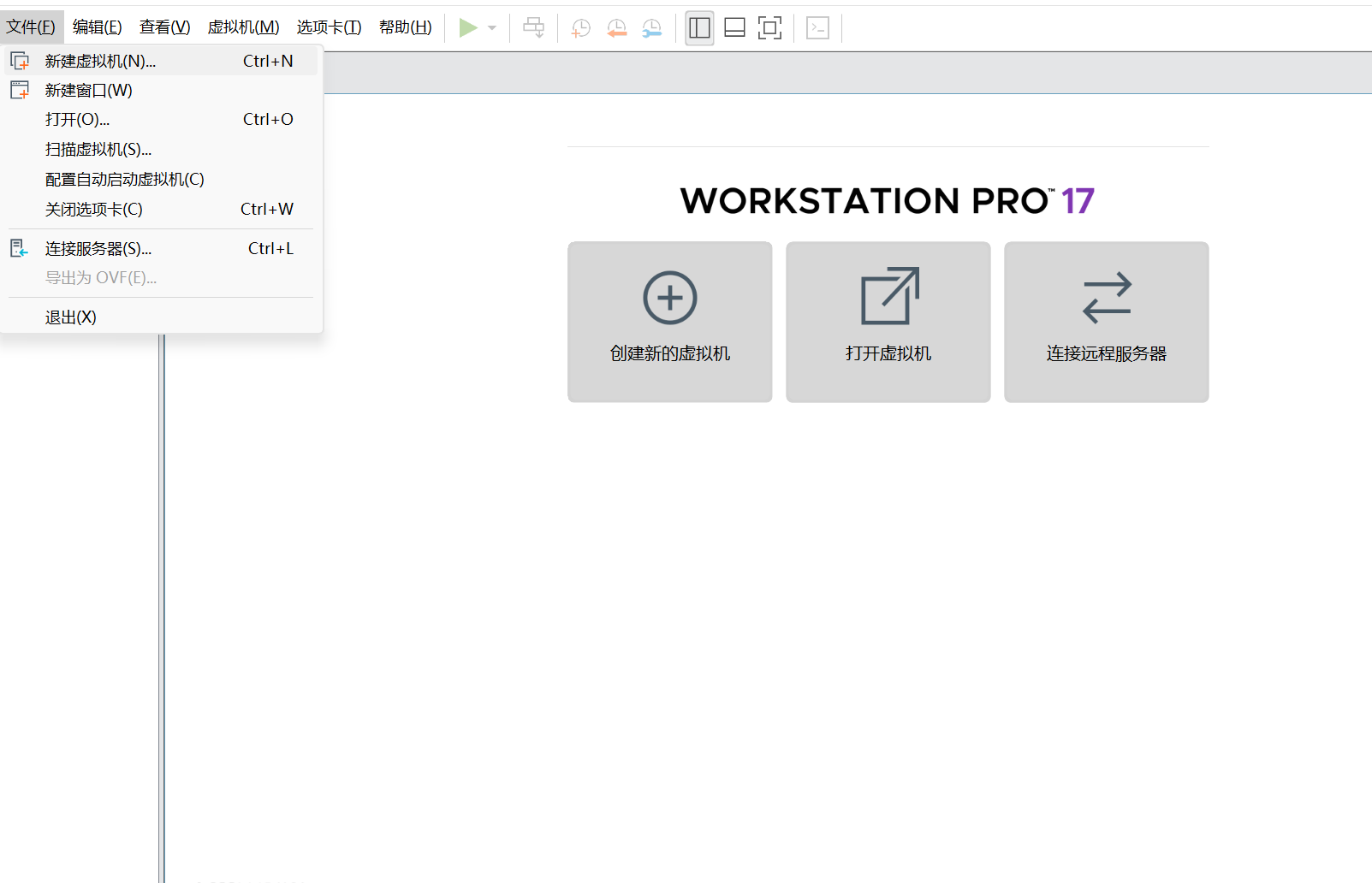Choose 打开(O)... from the file menu

(x=161, y=119)
